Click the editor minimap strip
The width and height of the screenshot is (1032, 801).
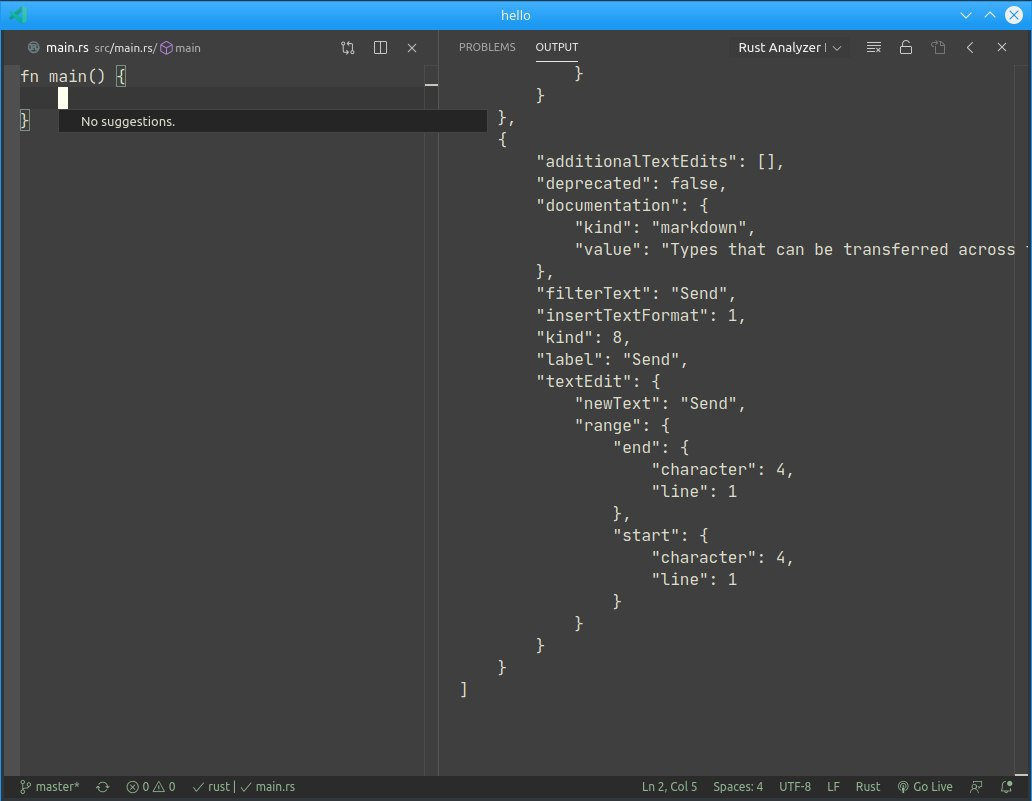431,420
